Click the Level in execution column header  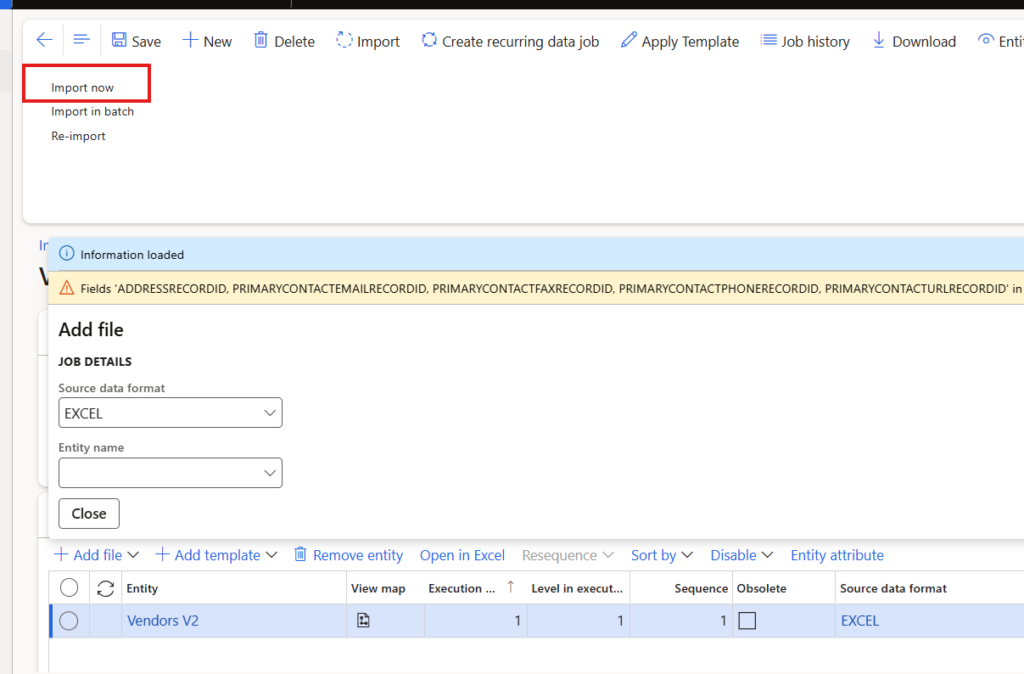pos(577,588)
